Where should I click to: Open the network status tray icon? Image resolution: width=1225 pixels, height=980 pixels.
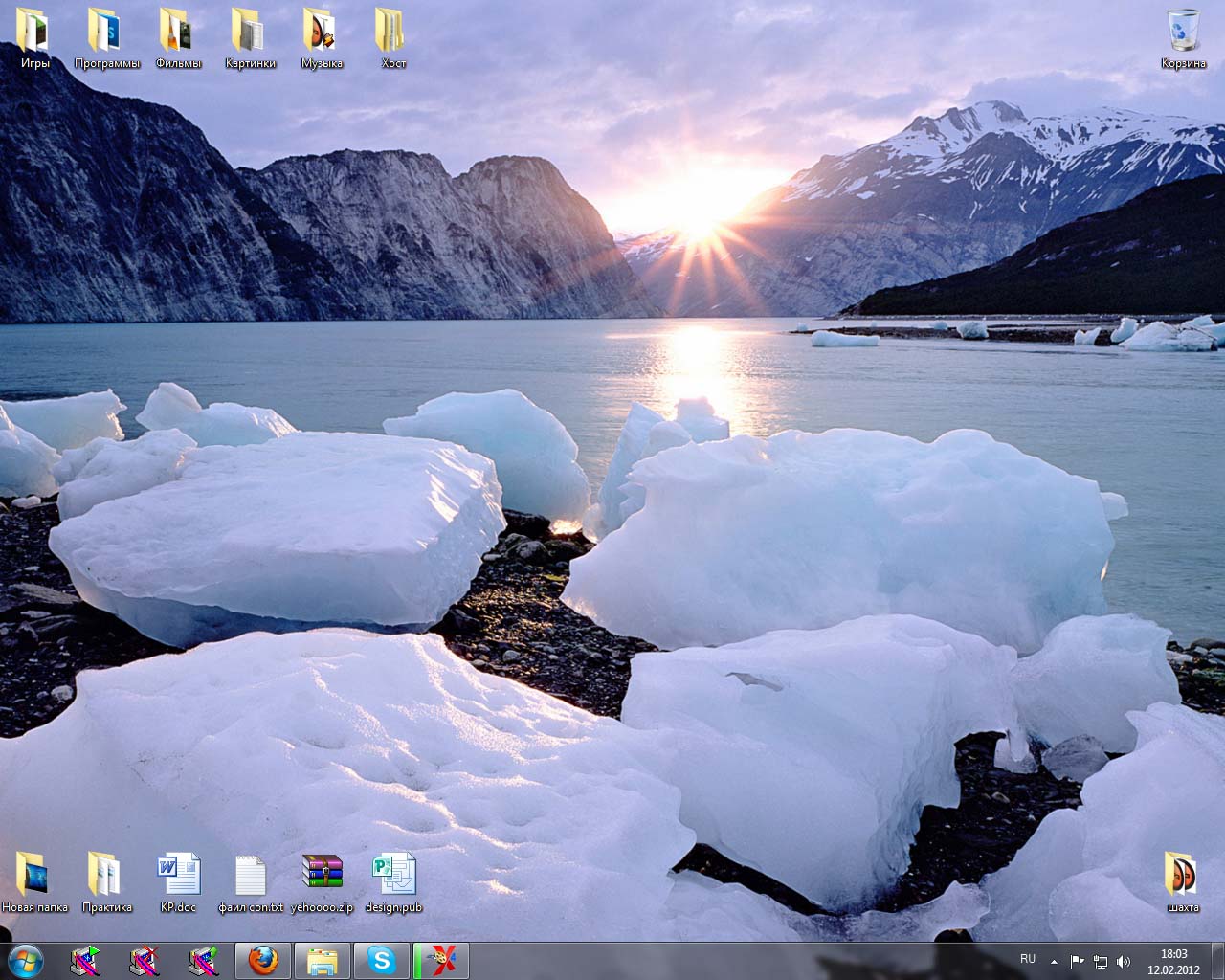click(x=1101, y=961)
